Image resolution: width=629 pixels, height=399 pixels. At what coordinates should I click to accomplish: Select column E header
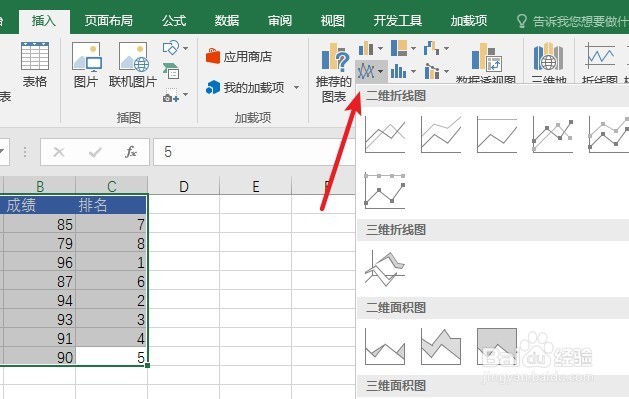point(256,186)
